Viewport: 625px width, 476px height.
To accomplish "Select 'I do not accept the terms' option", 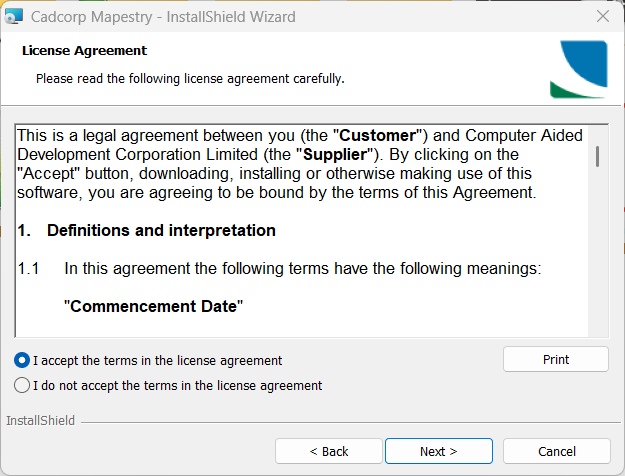I will [22, 385].
